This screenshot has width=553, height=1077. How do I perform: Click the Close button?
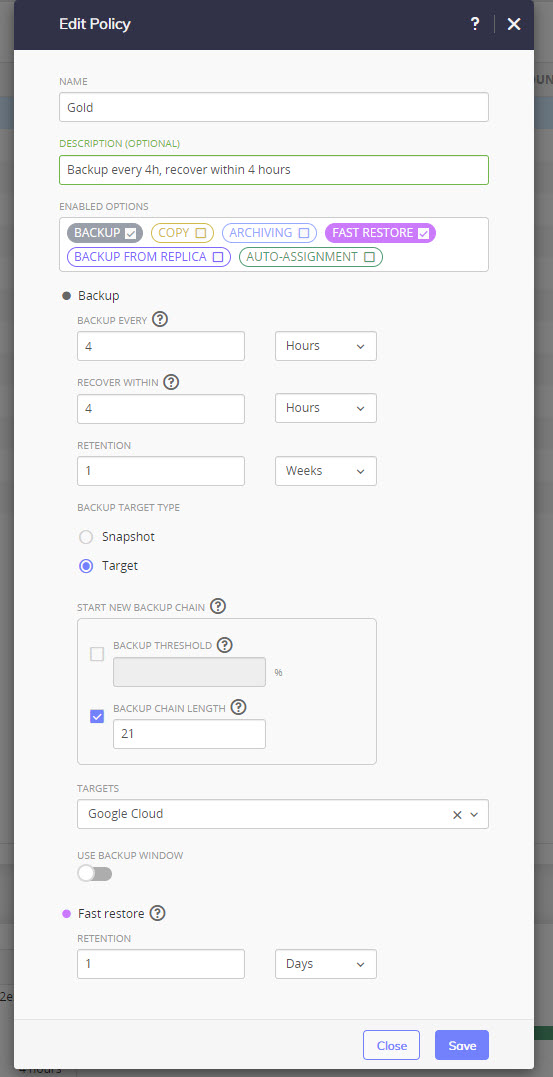coord(392,1045)
